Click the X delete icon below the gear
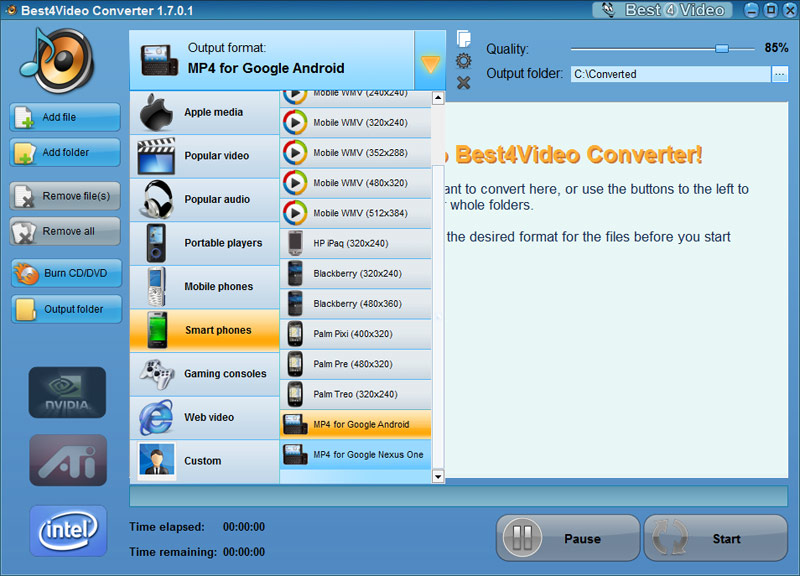Screen dimensions: 800x576 coord(463,83)
